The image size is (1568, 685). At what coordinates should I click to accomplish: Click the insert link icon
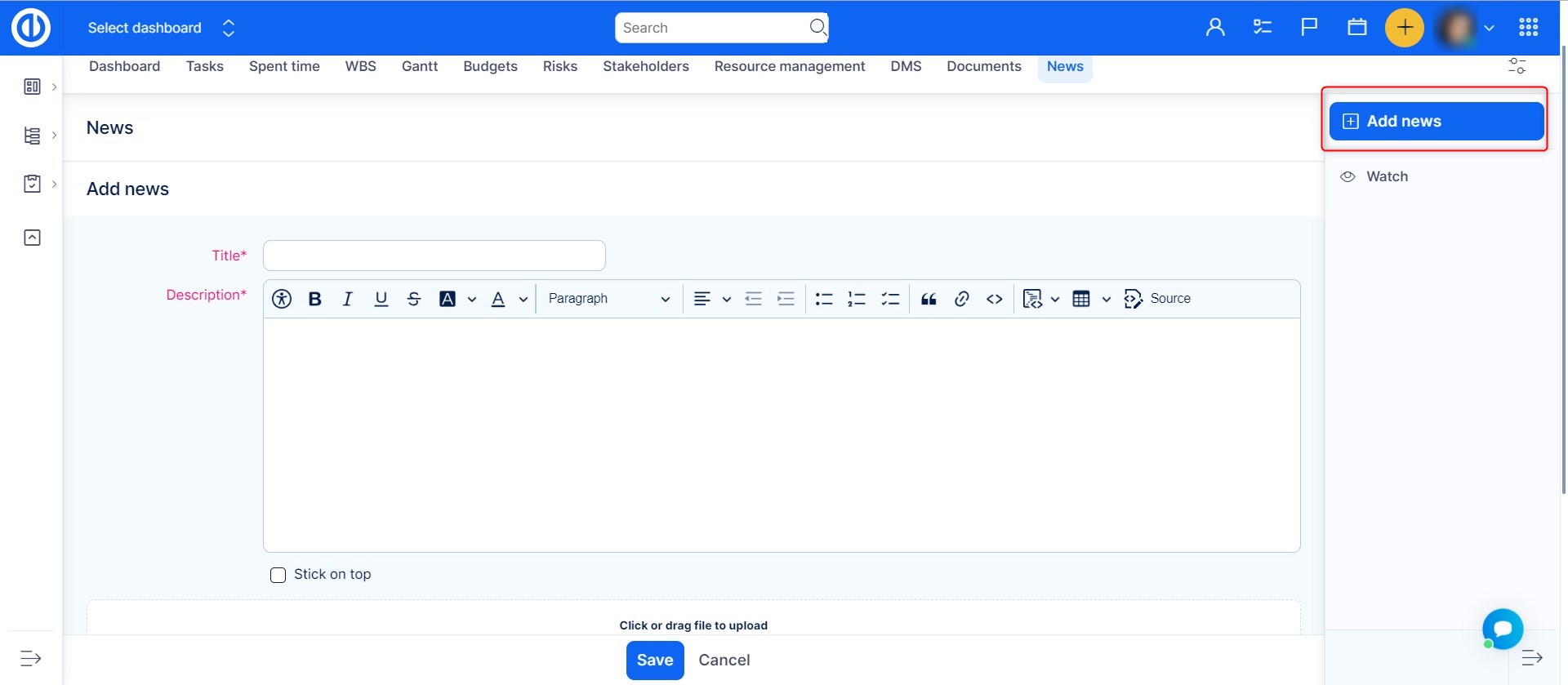(961, 299)
